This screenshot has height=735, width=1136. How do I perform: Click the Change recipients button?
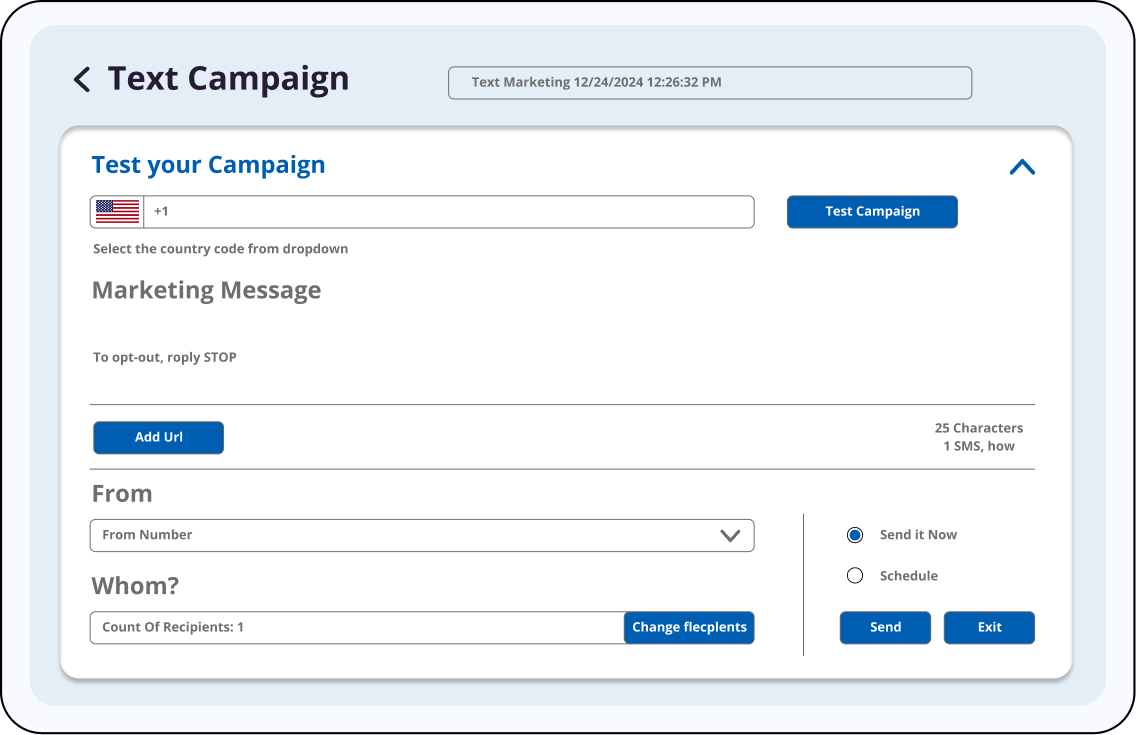689,628
